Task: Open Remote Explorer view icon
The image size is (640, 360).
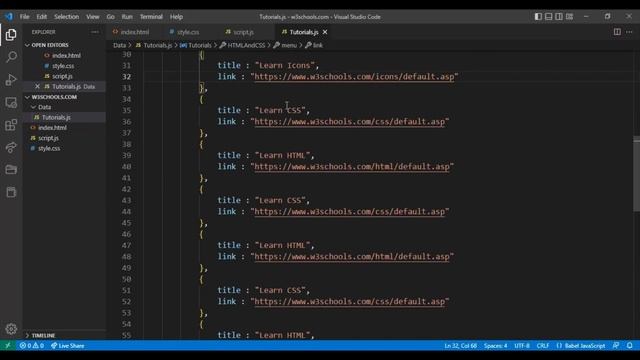Action: click(11, 102)
